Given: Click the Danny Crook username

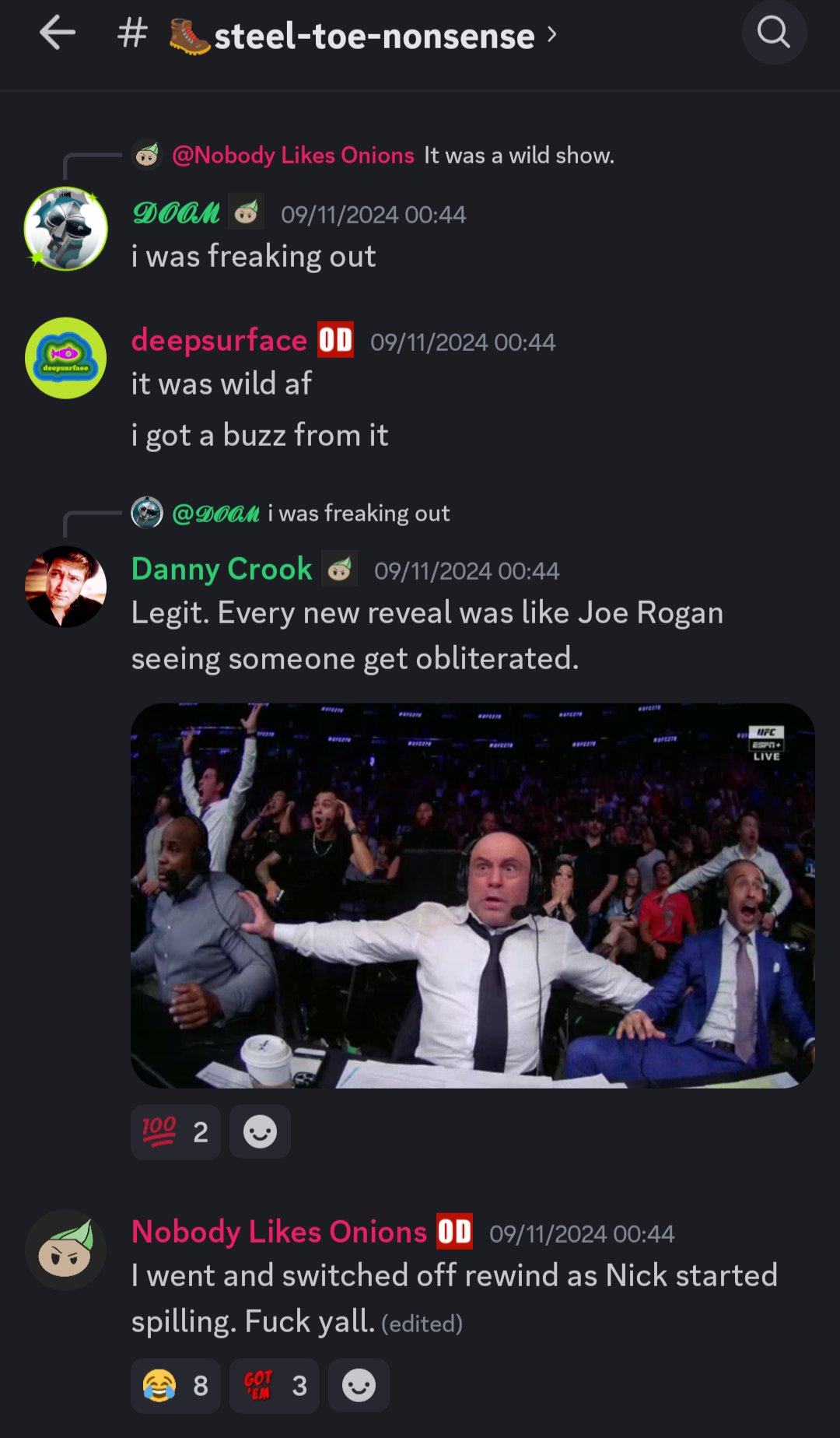Looking at the screenshot, I should (x=222, y=569).
